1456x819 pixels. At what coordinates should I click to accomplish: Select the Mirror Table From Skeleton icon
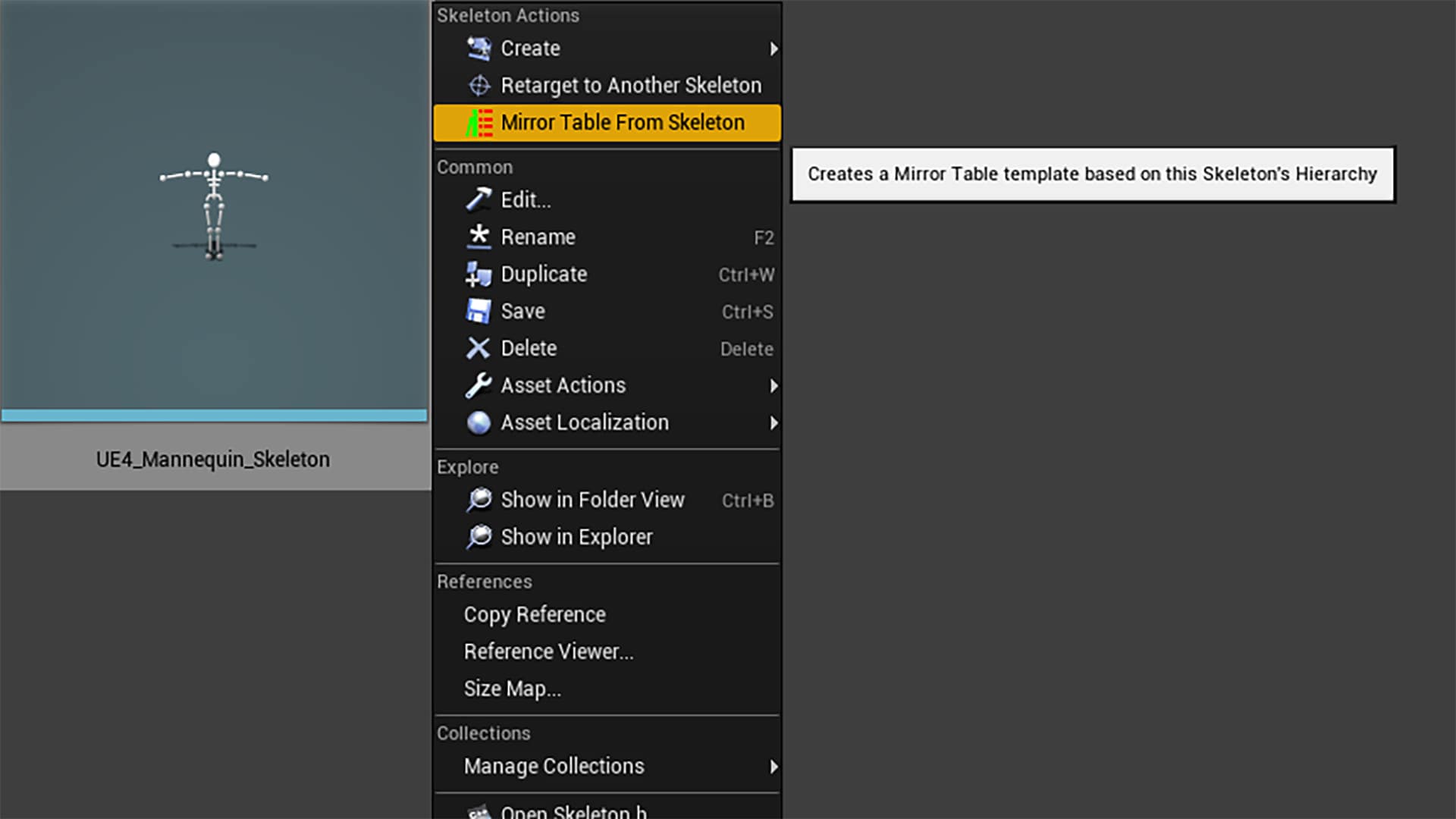(x=479, y=122)
